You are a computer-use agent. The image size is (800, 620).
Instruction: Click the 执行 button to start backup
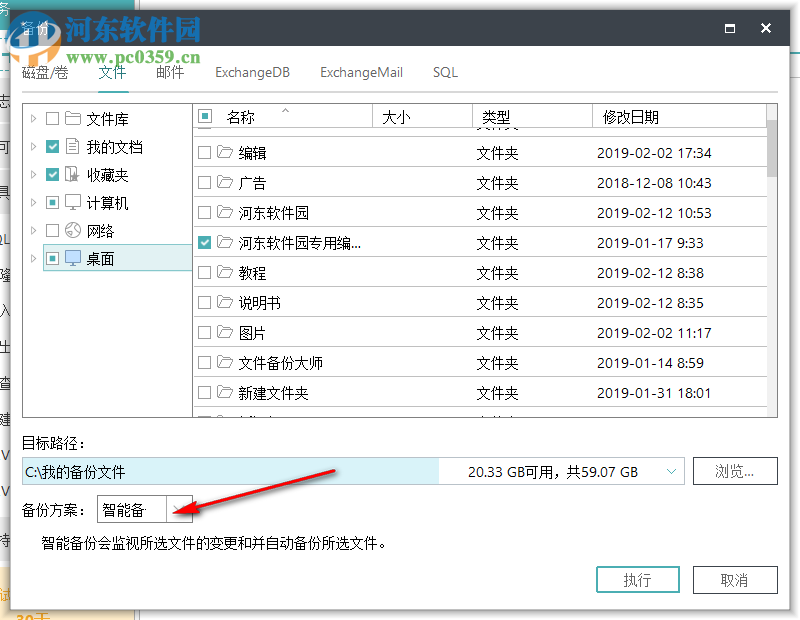tap(638, 579)
